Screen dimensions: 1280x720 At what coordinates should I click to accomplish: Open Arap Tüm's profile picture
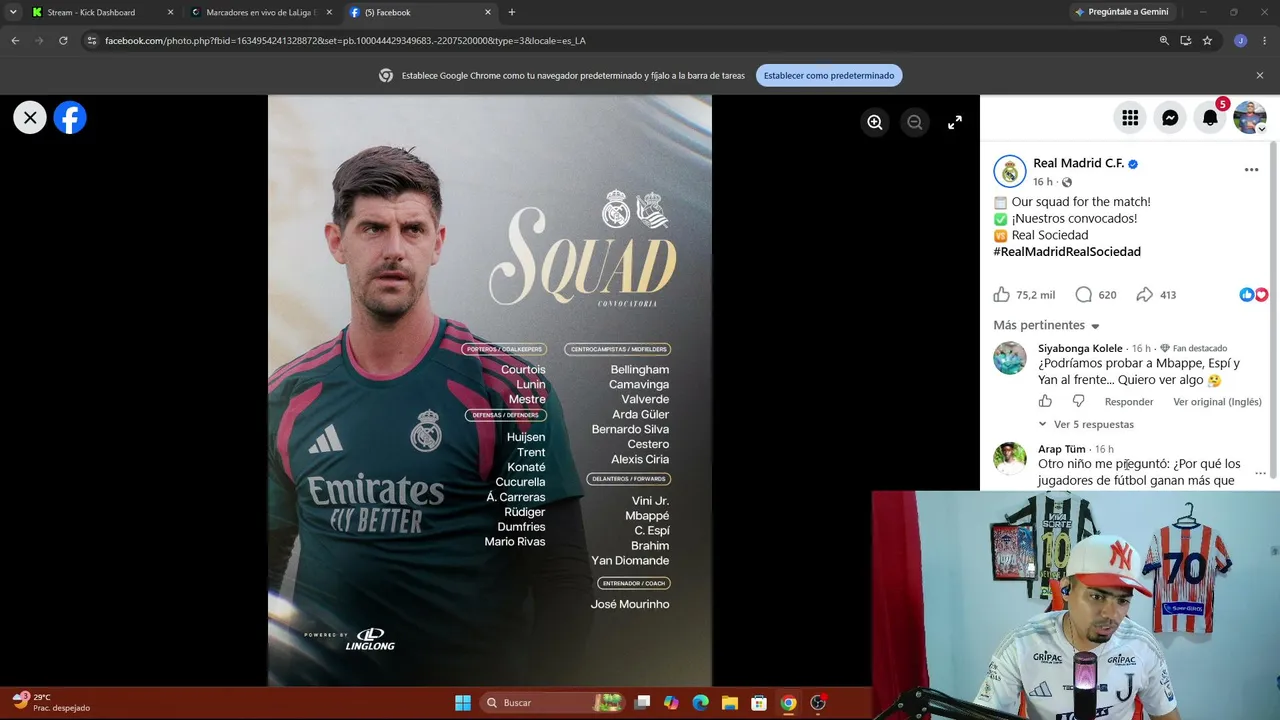click(x=1010, y=459)
